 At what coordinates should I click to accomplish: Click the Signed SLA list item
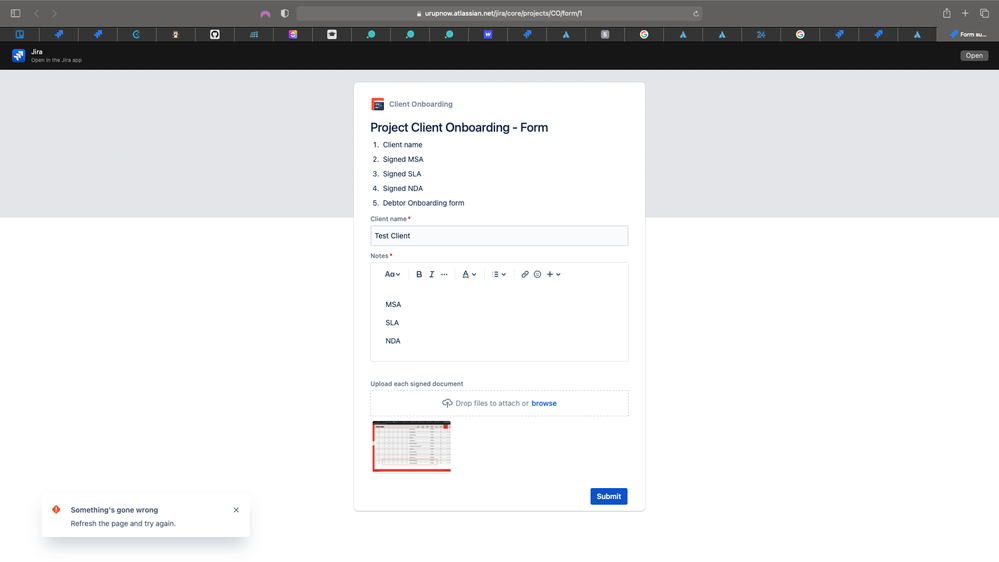pos(402,174)
